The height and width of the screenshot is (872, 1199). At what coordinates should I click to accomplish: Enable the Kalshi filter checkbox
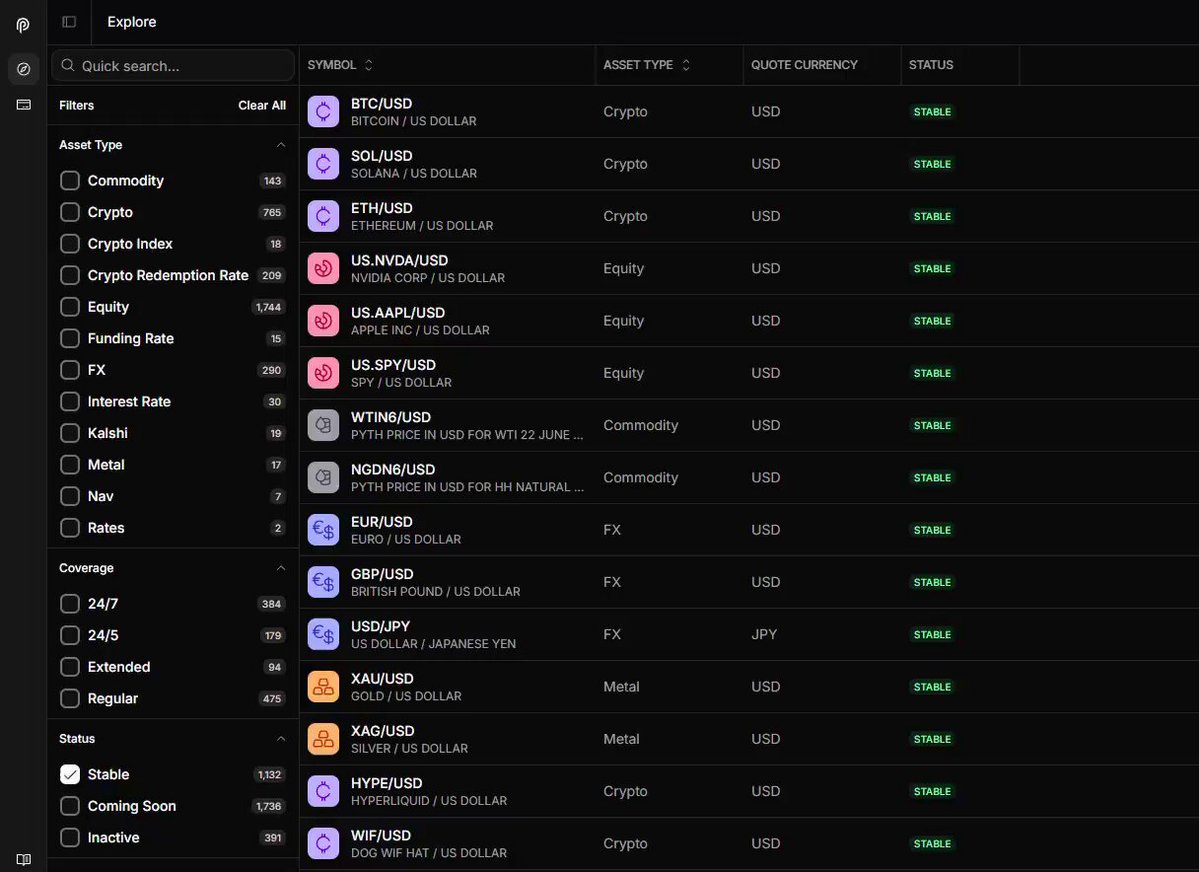pyautogui.click(x=70, y=433)
